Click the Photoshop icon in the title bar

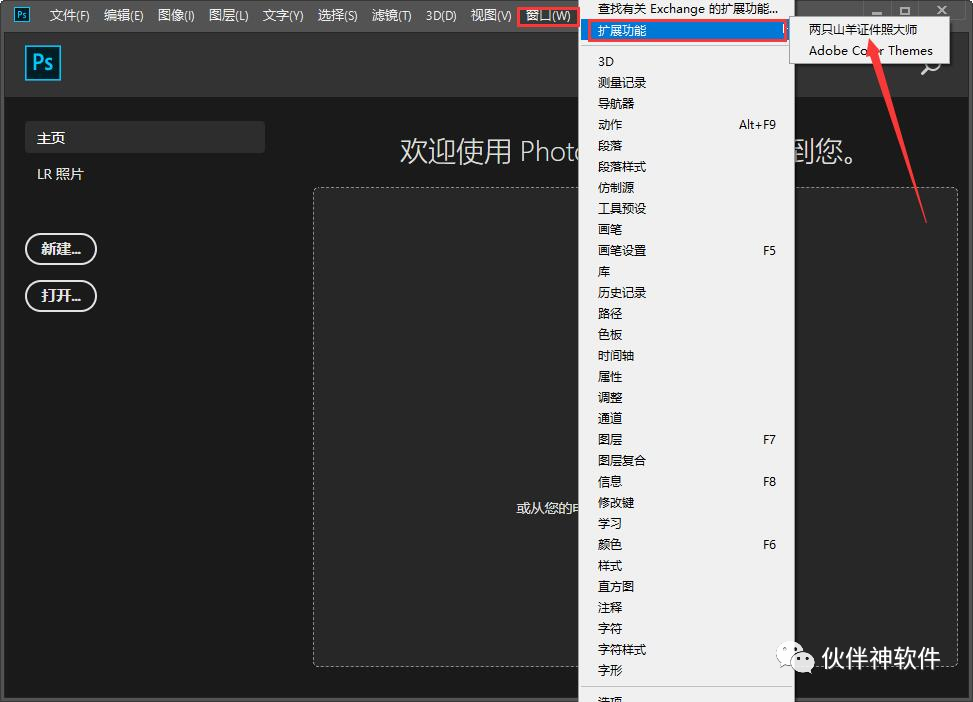(20, 14)
